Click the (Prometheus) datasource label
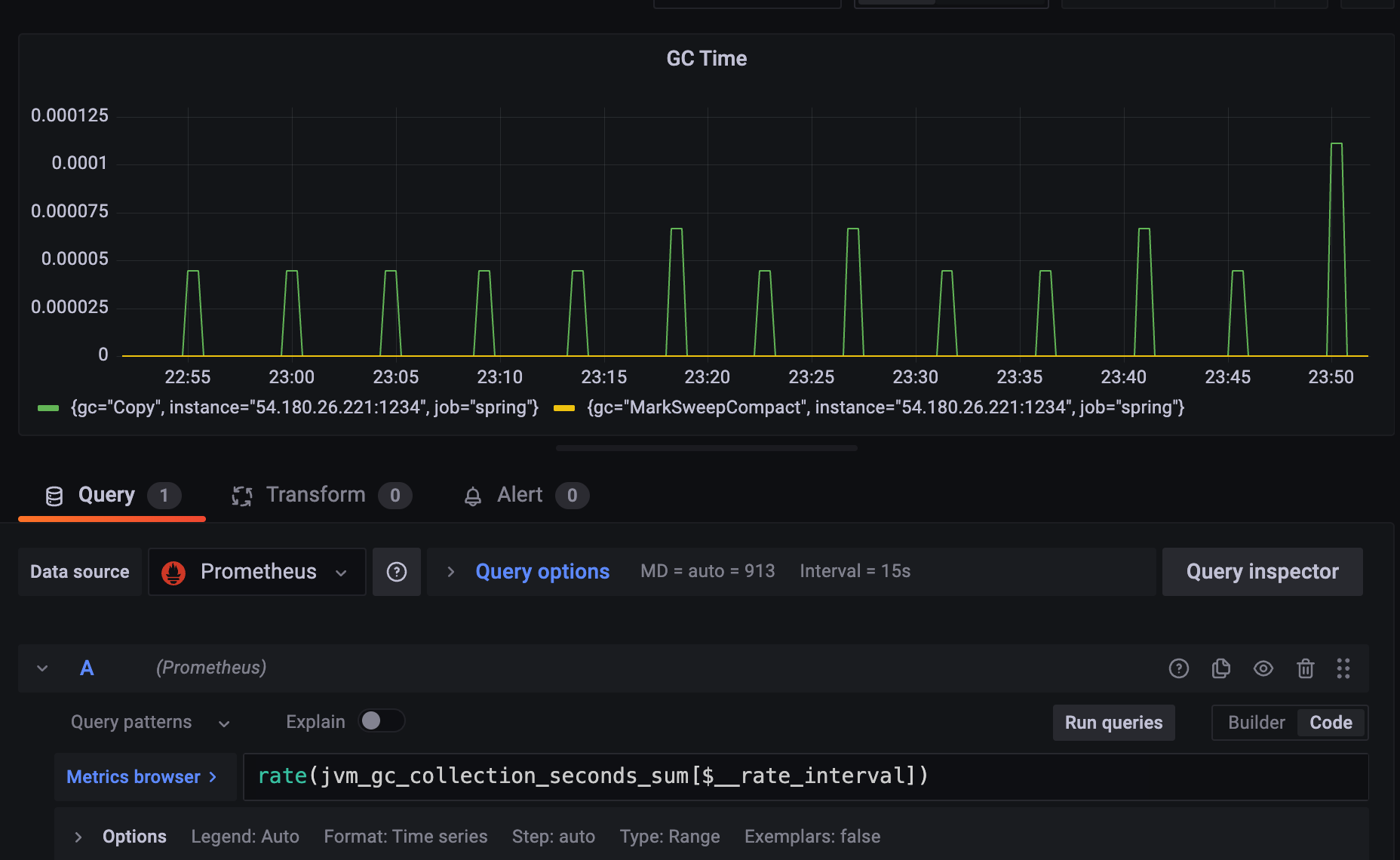 pos(211,668)
